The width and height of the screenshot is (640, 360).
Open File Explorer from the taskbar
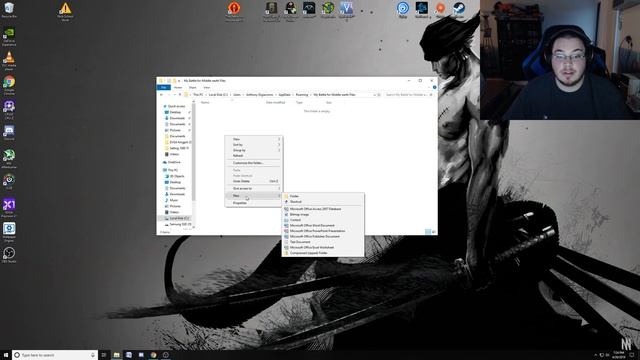click(116, 355)
